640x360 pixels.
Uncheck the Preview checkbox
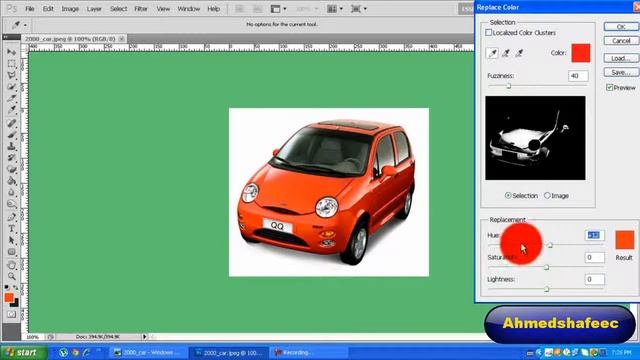[x=609, y=87]
